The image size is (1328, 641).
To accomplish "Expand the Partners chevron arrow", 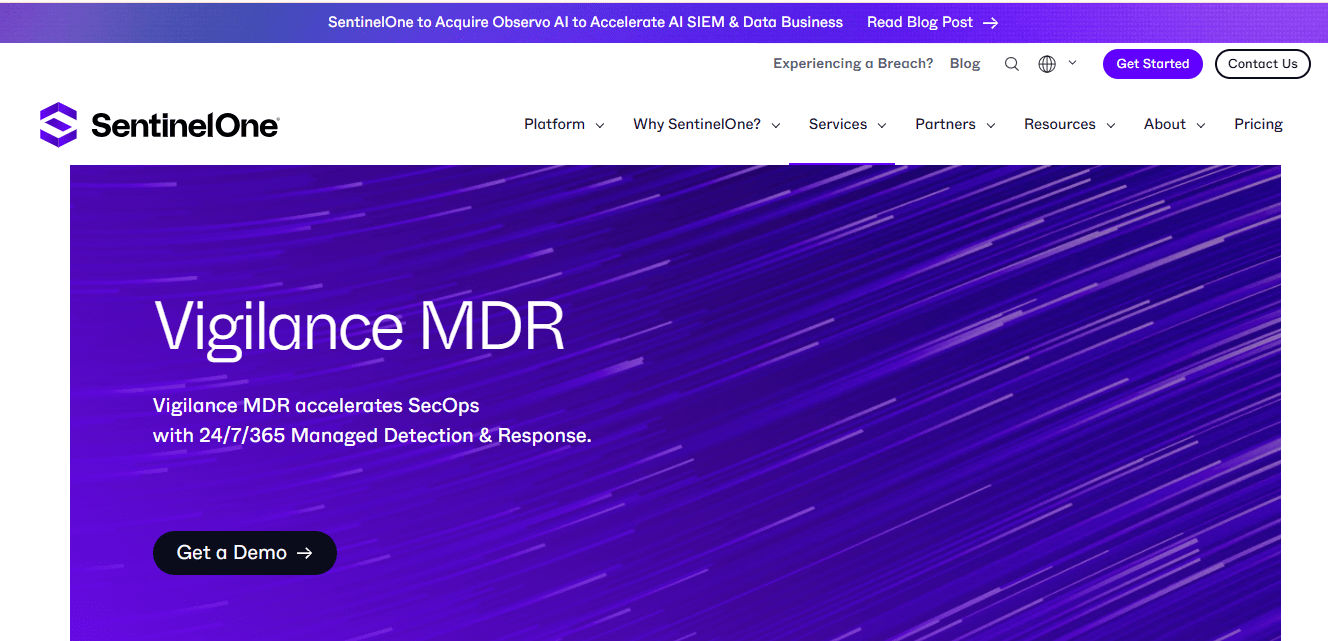I will [991, 126].
